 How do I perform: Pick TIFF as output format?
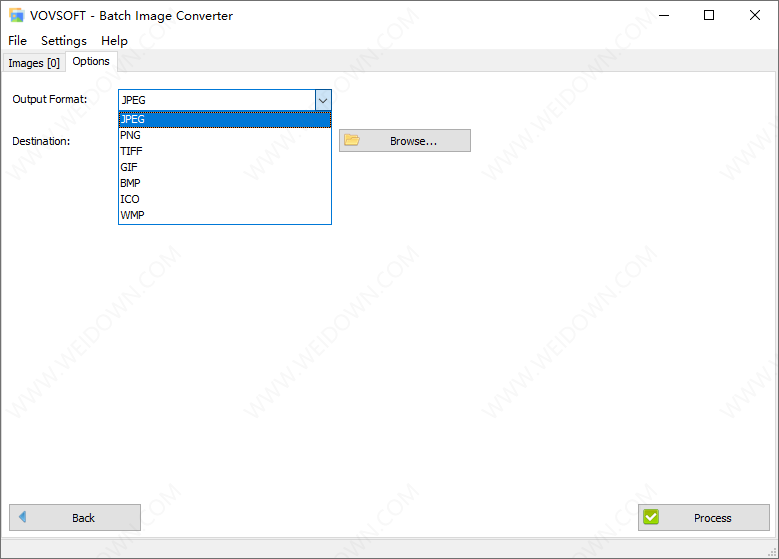click(x=225, y=151)
